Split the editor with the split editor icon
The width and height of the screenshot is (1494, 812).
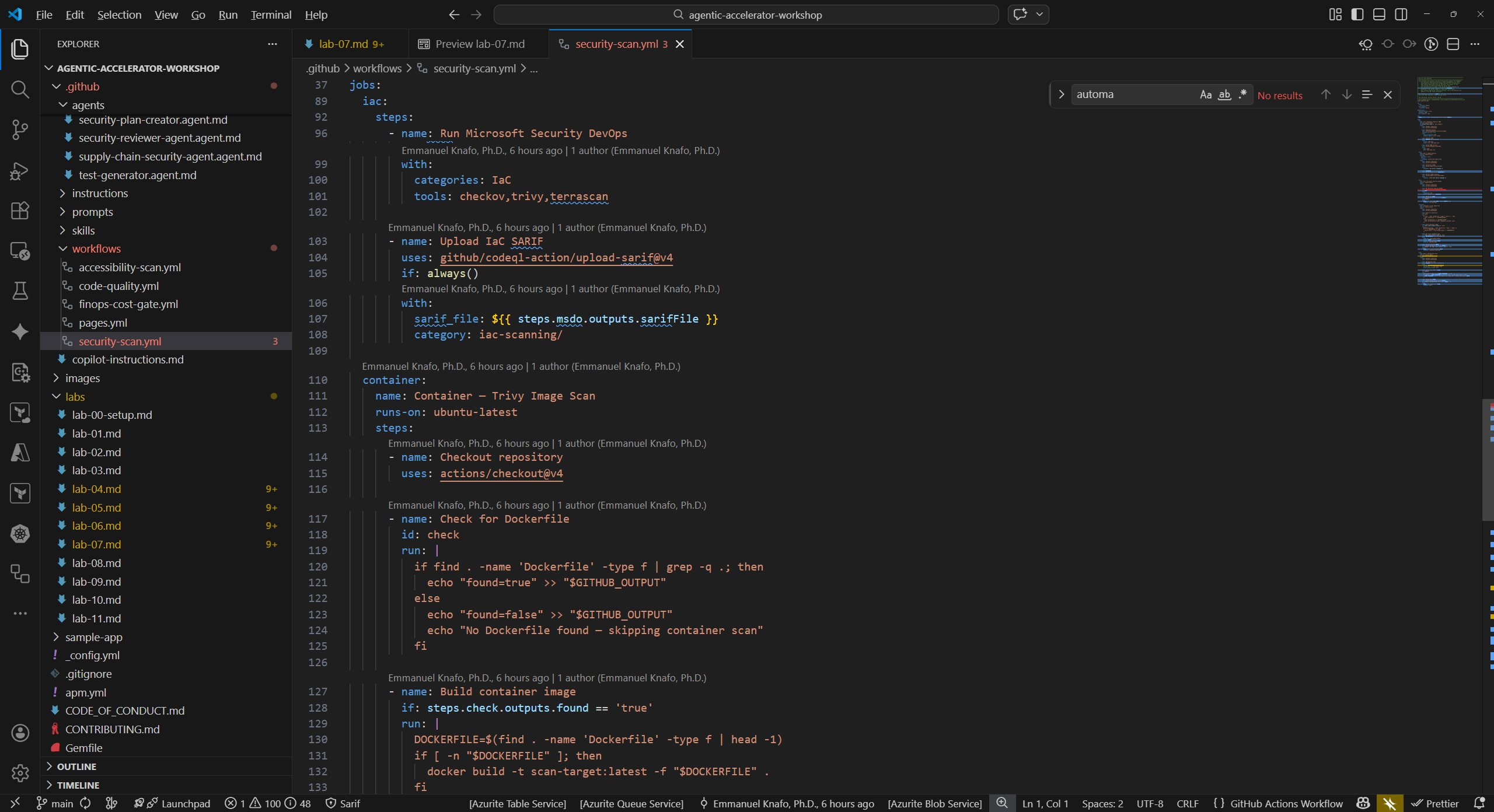1453,44
